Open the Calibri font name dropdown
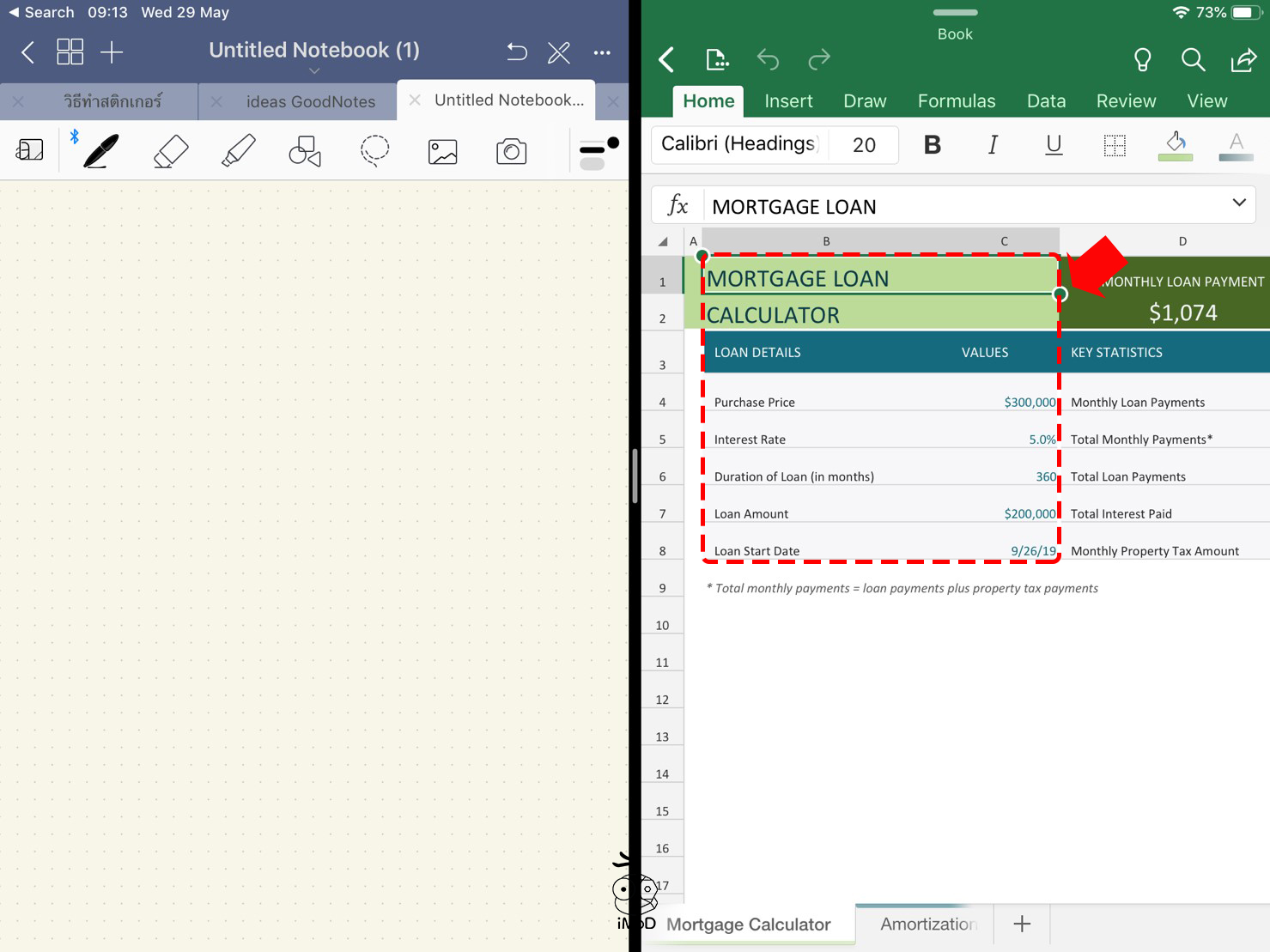This screenshot has height=952, width=1270. [x=738, y=144]
